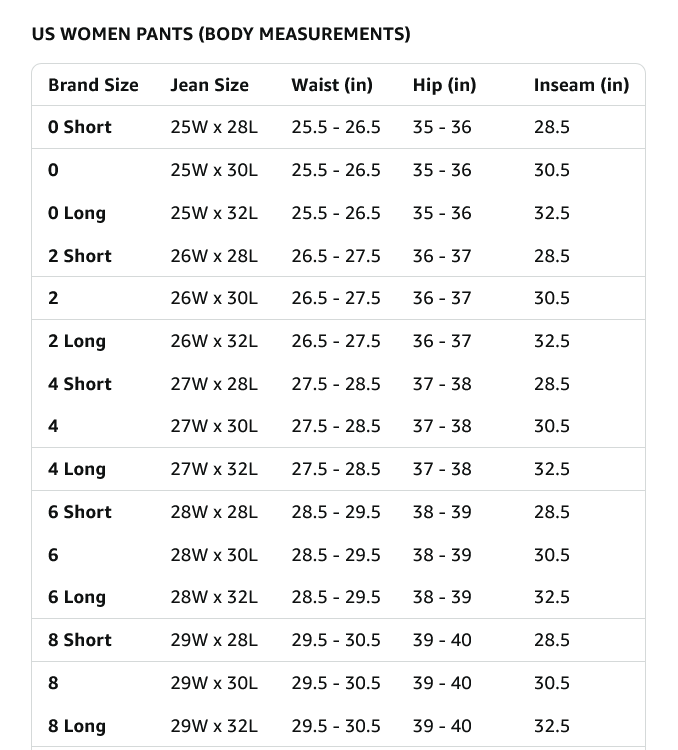Select the "6 Short" brand size row
678x750 pixels.
coord(80,512)
